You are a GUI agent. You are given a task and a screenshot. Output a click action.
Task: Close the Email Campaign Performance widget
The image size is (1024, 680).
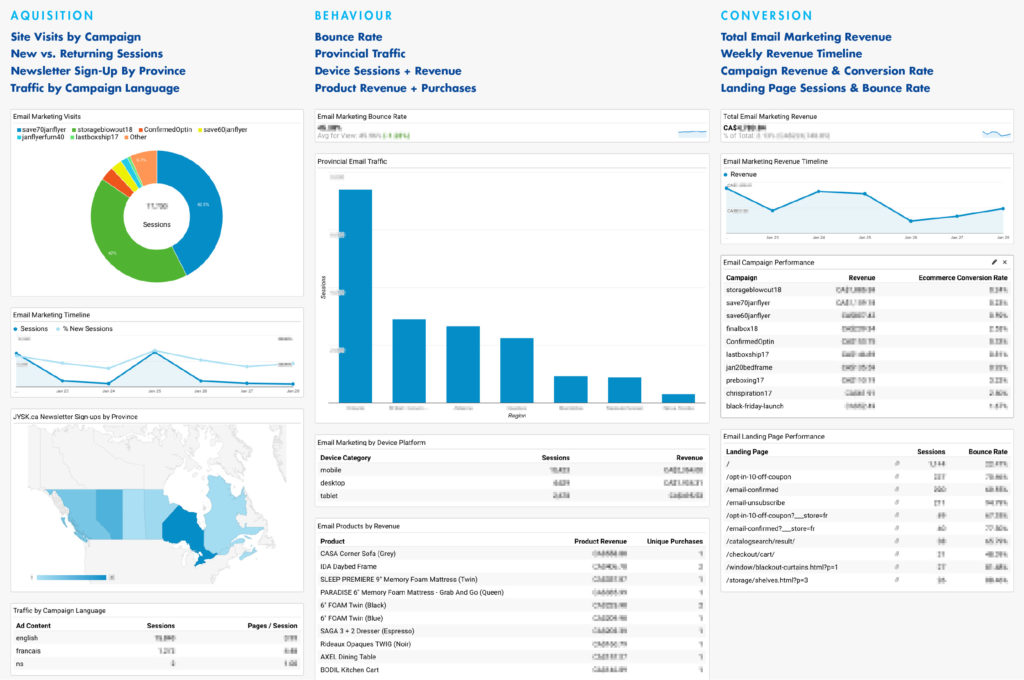point(1004,262)
